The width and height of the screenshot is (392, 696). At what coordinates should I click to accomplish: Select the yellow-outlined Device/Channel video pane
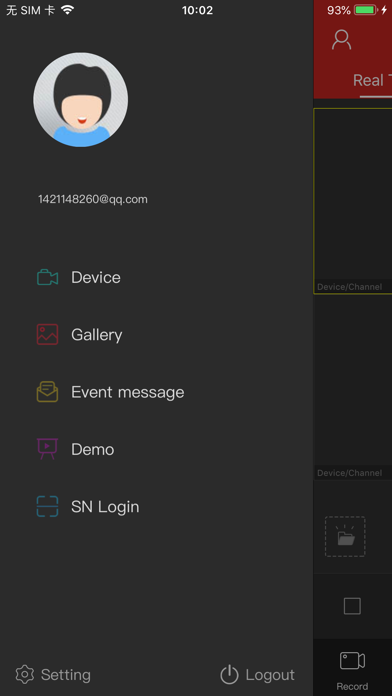pos(353,201)
